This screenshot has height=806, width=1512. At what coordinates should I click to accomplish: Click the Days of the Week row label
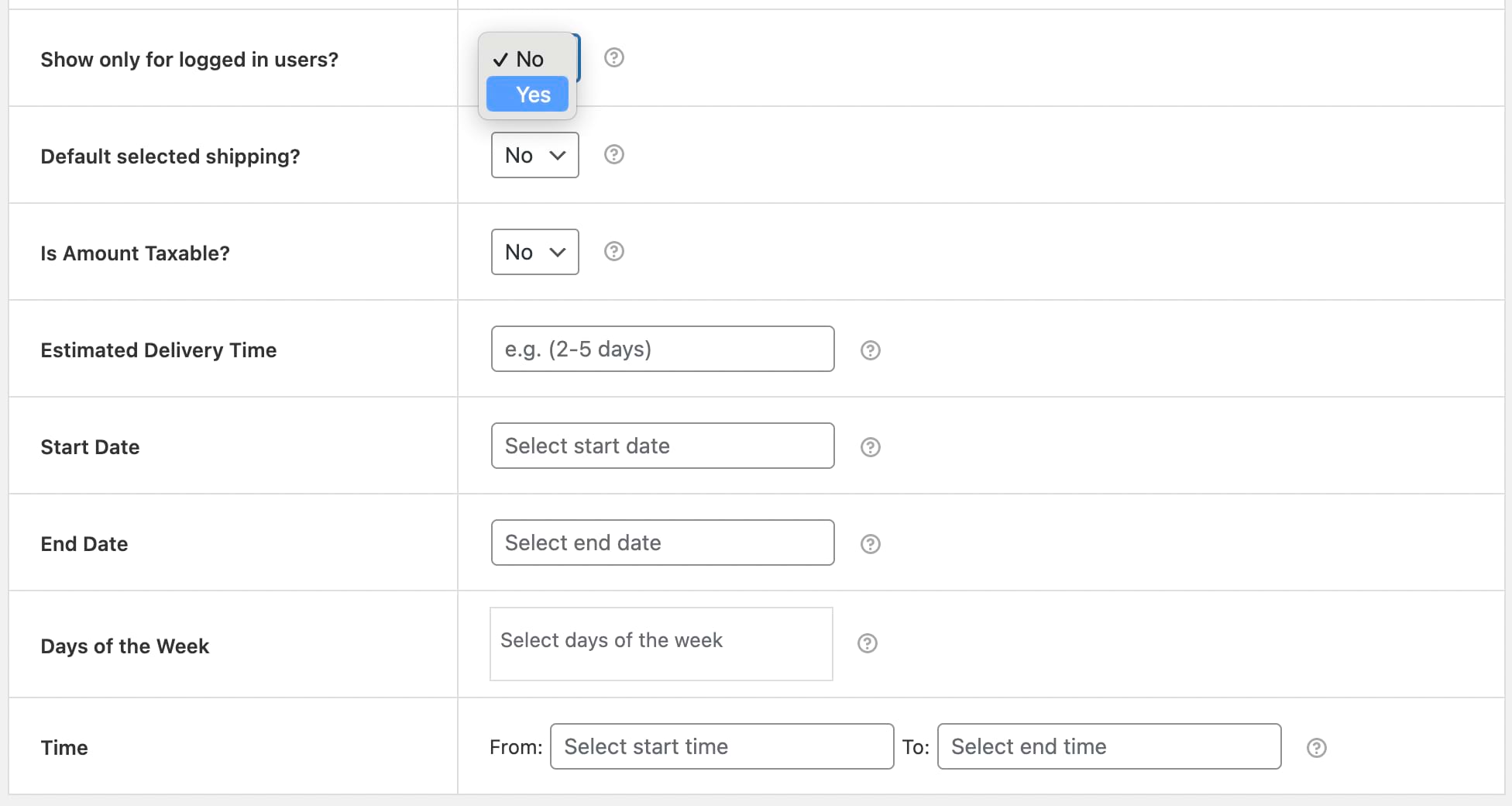click(125, 646)
